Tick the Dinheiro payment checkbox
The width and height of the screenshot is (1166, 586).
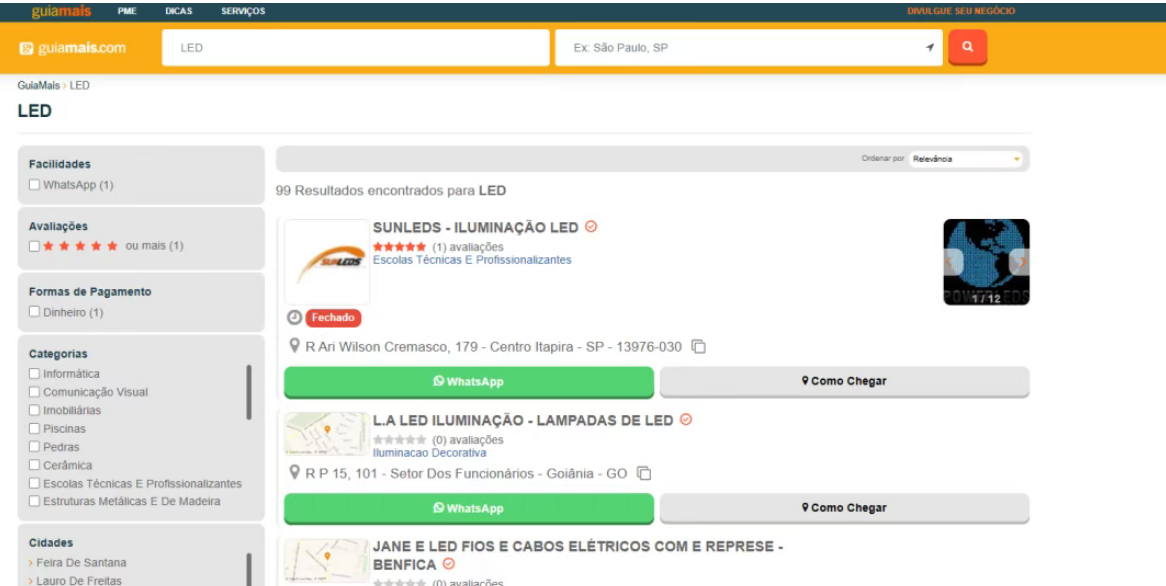tap(35, 313)
